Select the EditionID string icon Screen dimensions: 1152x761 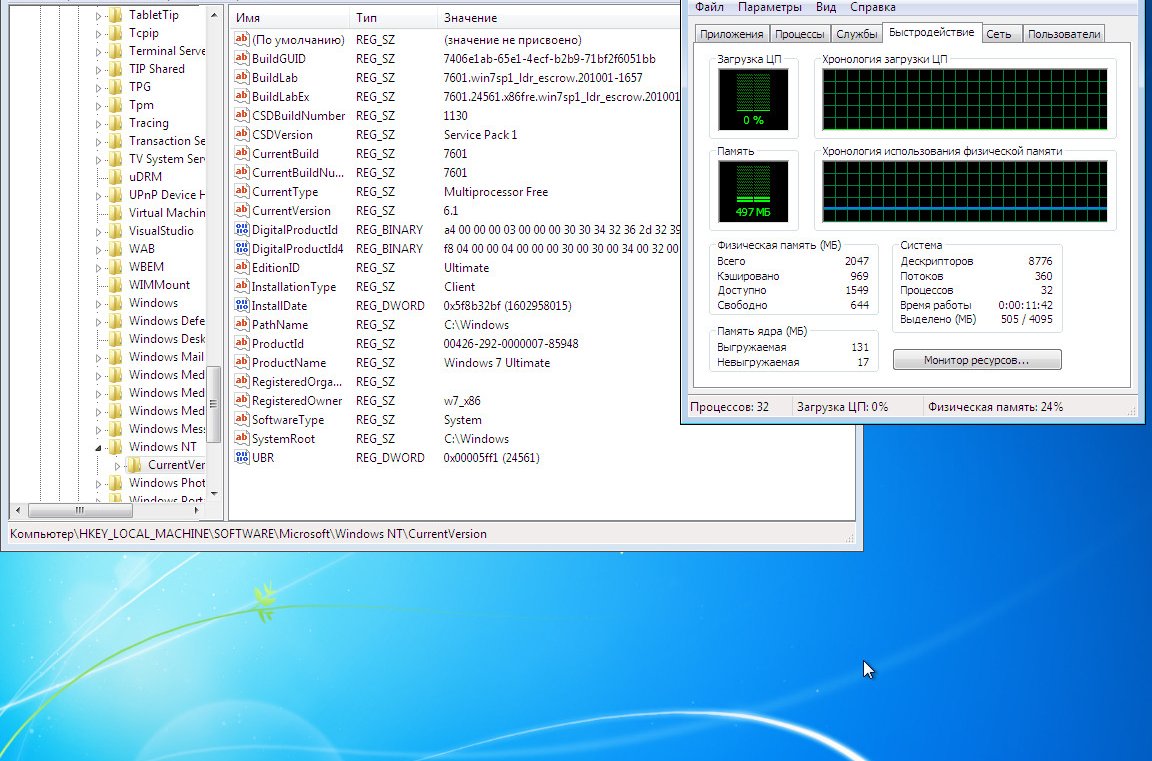coord(242,267)
